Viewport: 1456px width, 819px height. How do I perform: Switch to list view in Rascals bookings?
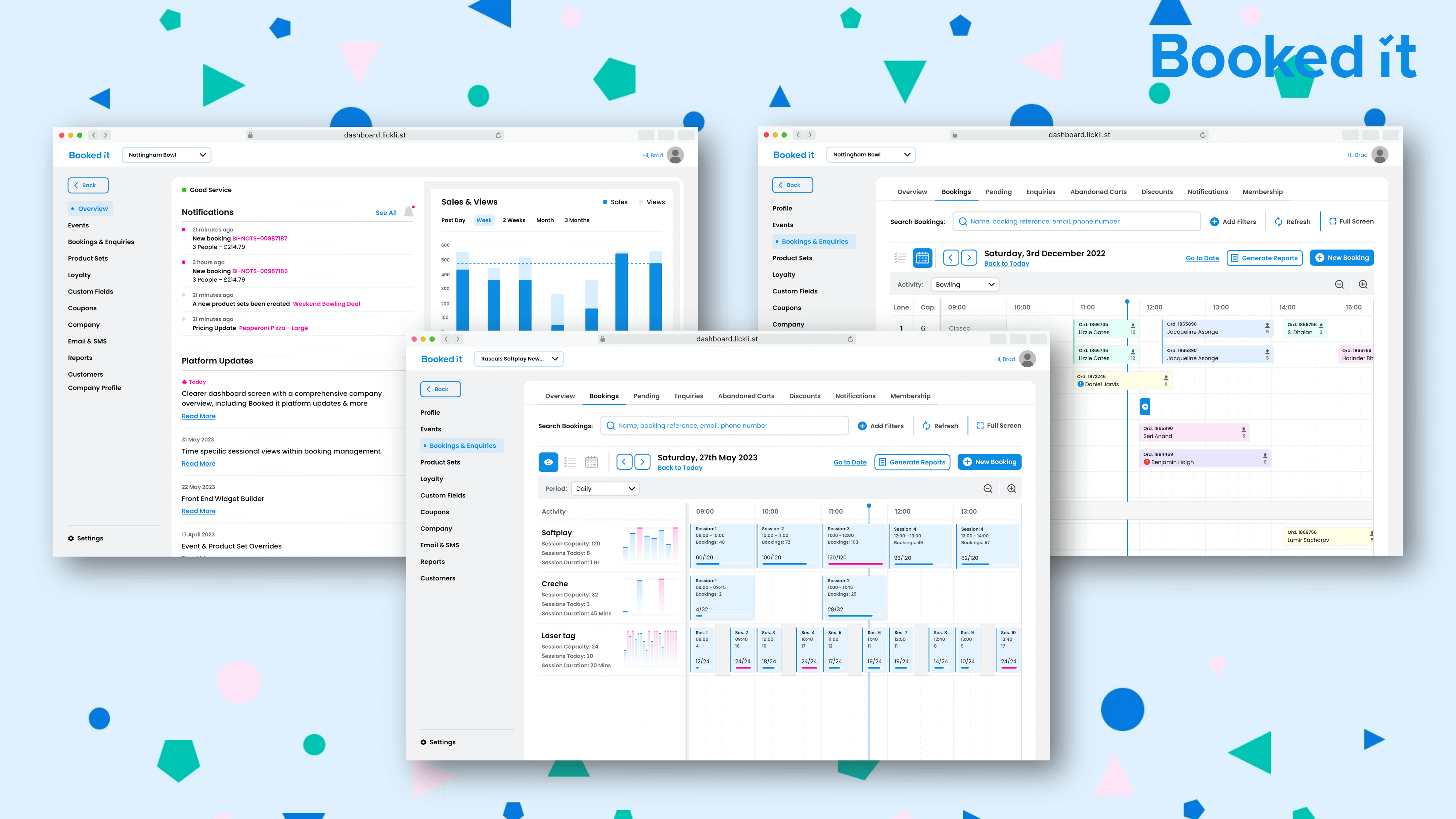(570, 462)
